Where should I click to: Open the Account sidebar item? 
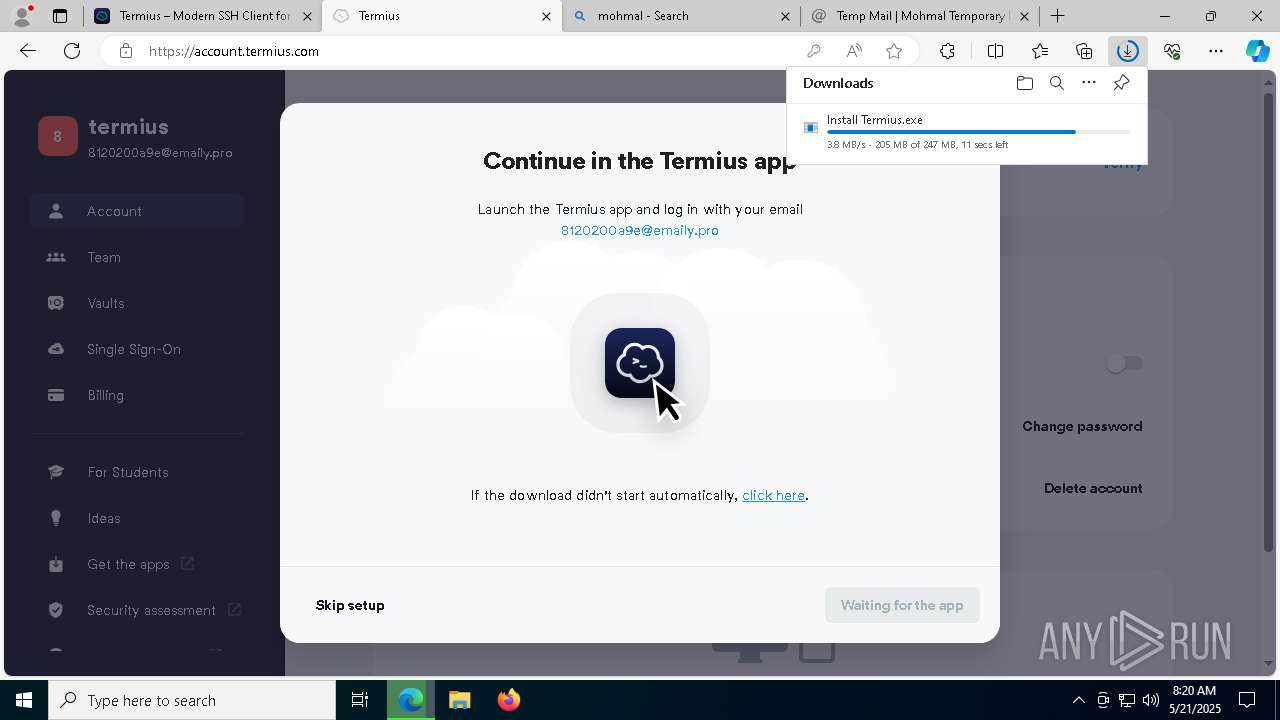coord(137,211)
